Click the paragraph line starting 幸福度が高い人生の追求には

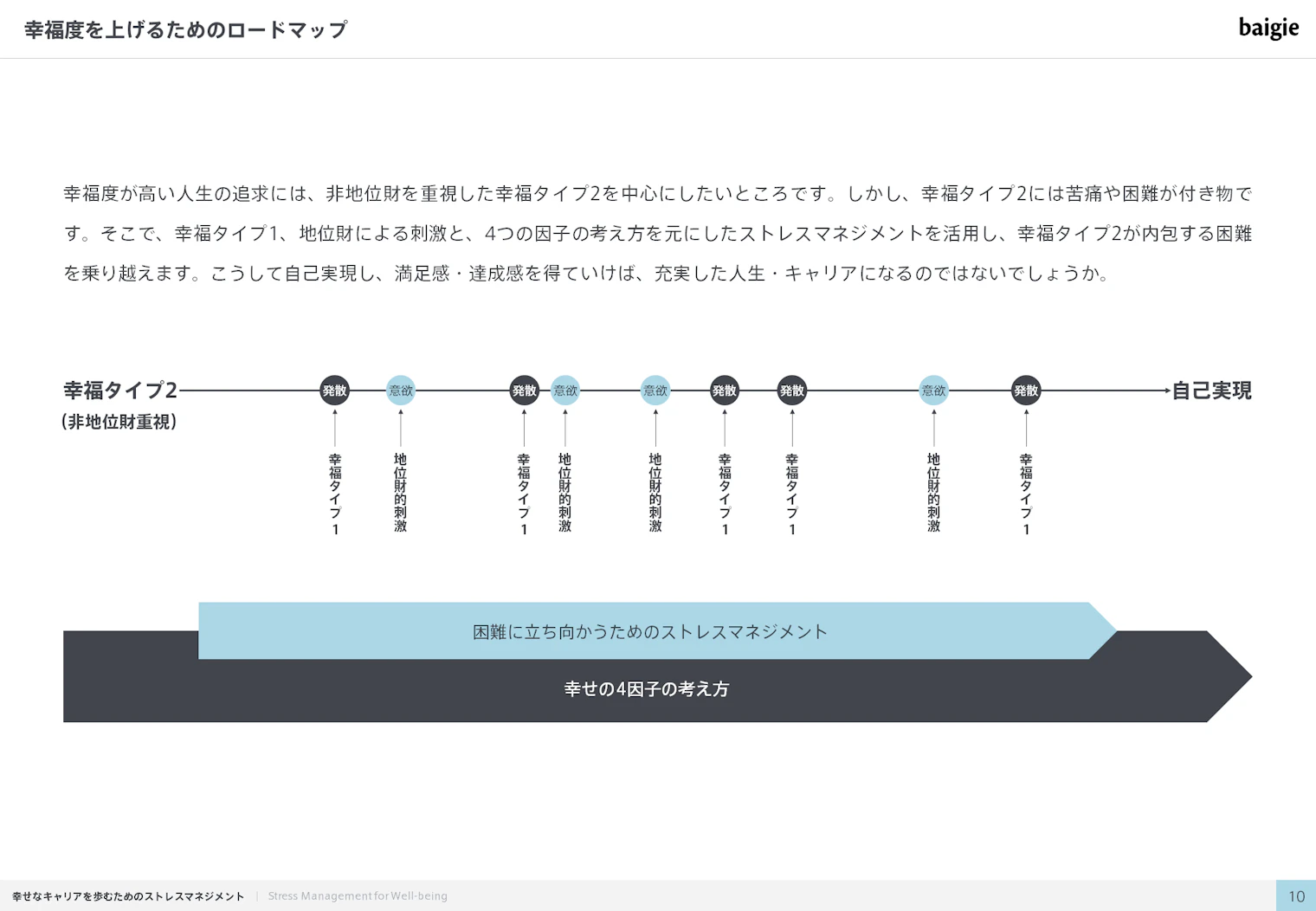pos(658,194)
